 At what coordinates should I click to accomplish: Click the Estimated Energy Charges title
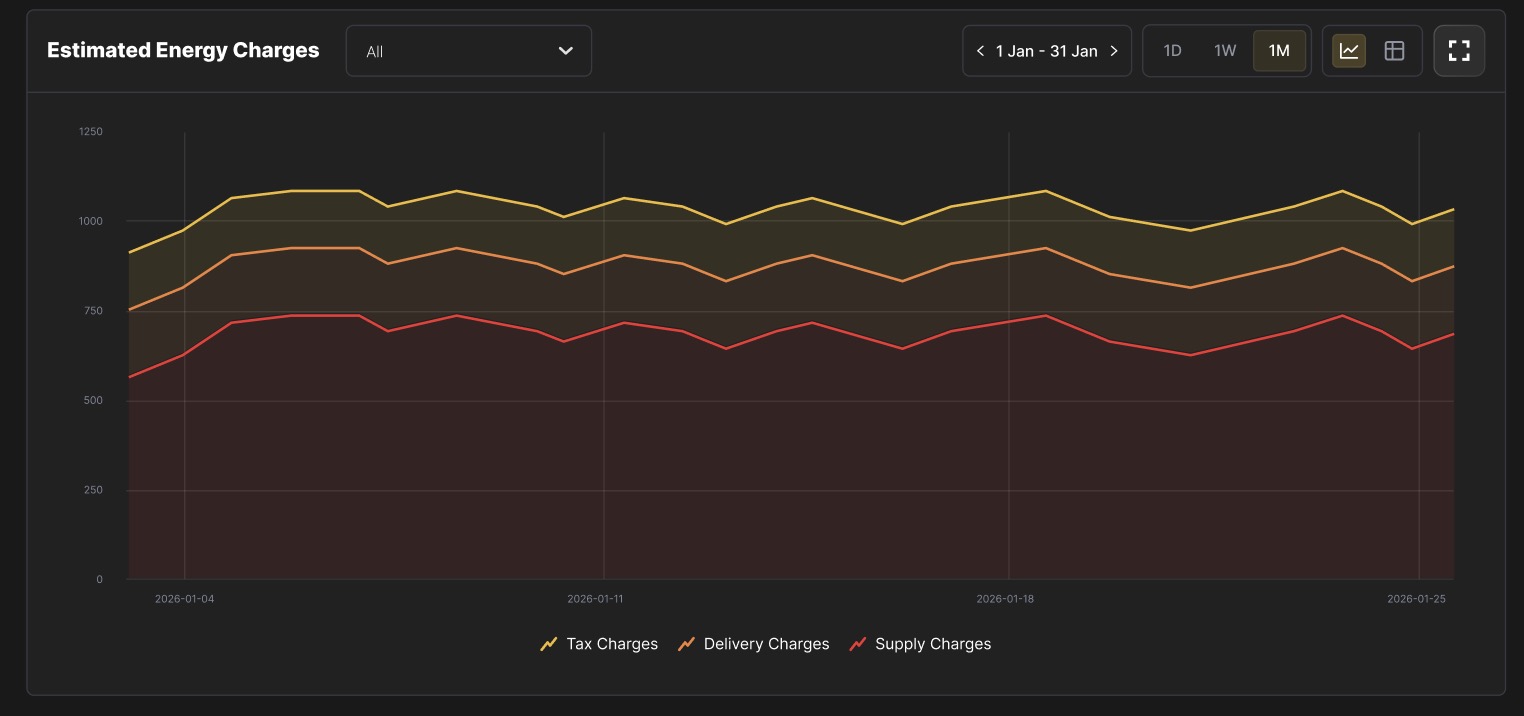183,50
